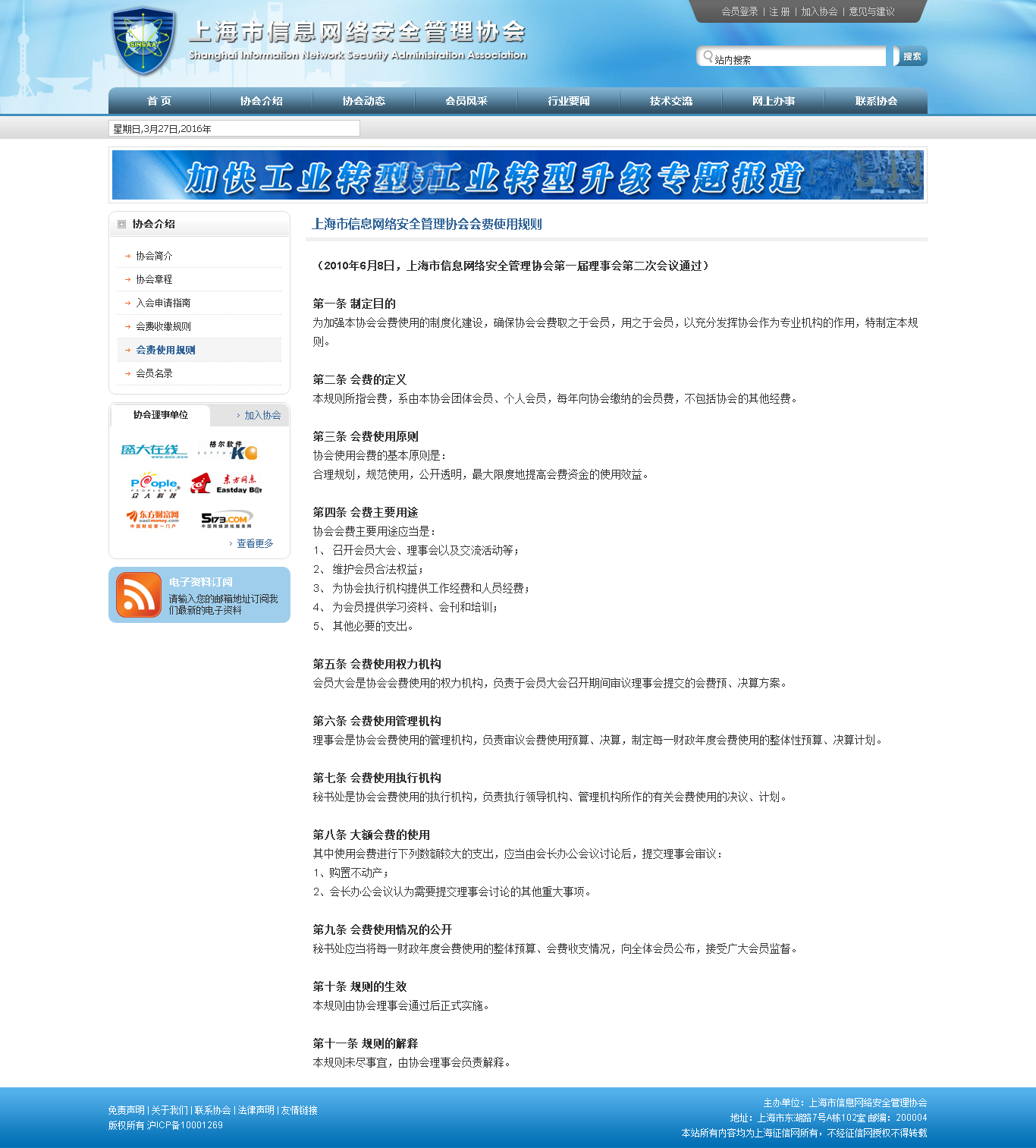Open the 东方网点 Eastday Bar logo

point(227,485)
